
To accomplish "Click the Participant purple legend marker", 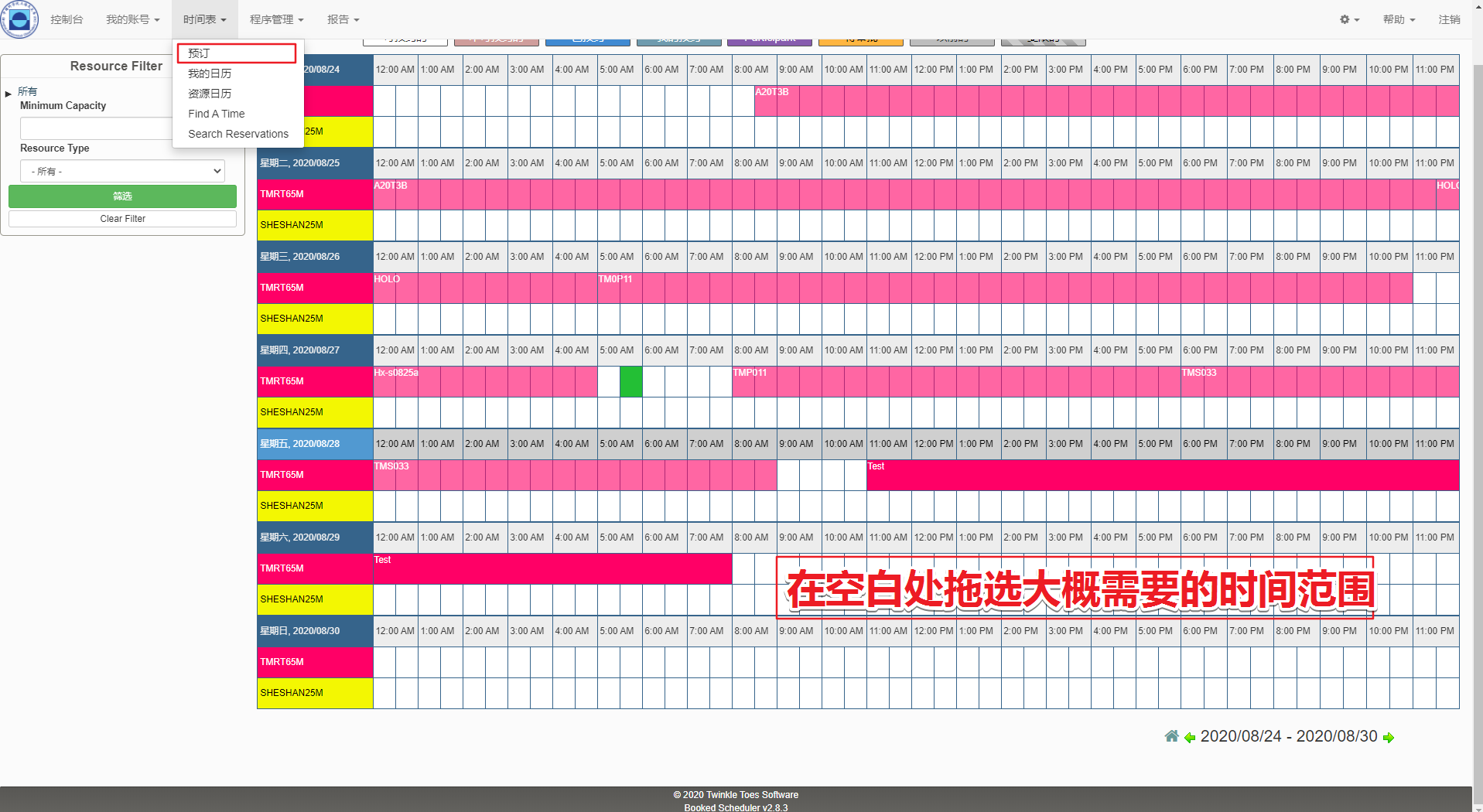I will coord(770,36).
